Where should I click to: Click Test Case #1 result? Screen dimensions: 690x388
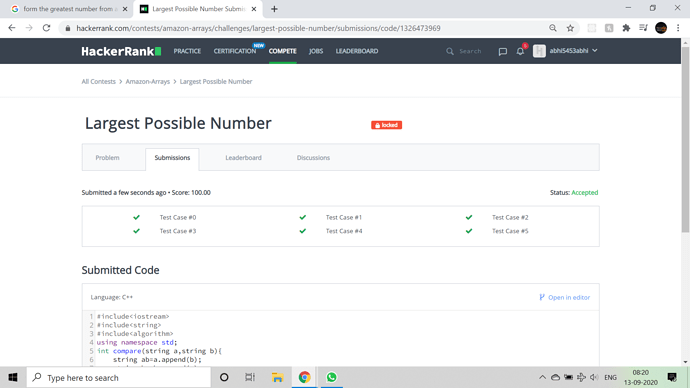tap(344, 217)
